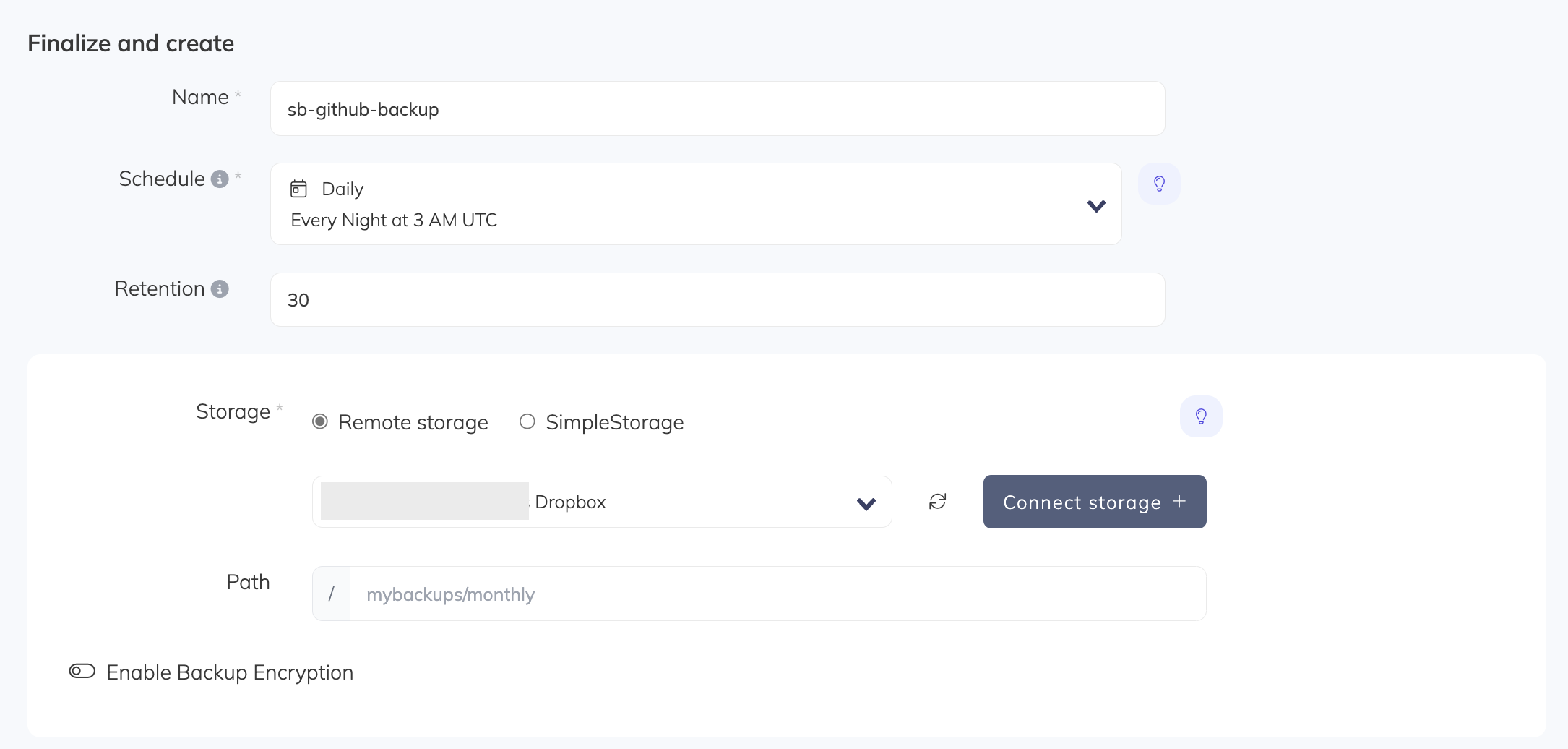Click the plus icon on Connect storage
Screen dimensions: 1568x749
[1179, 501]
